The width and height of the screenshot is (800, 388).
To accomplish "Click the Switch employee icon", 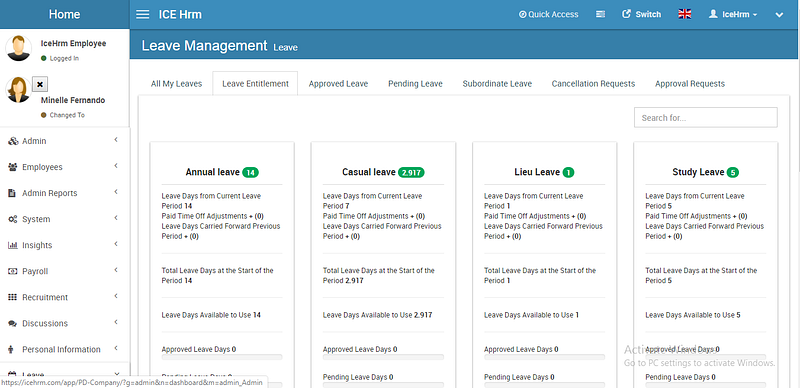I will coord(627,14).
